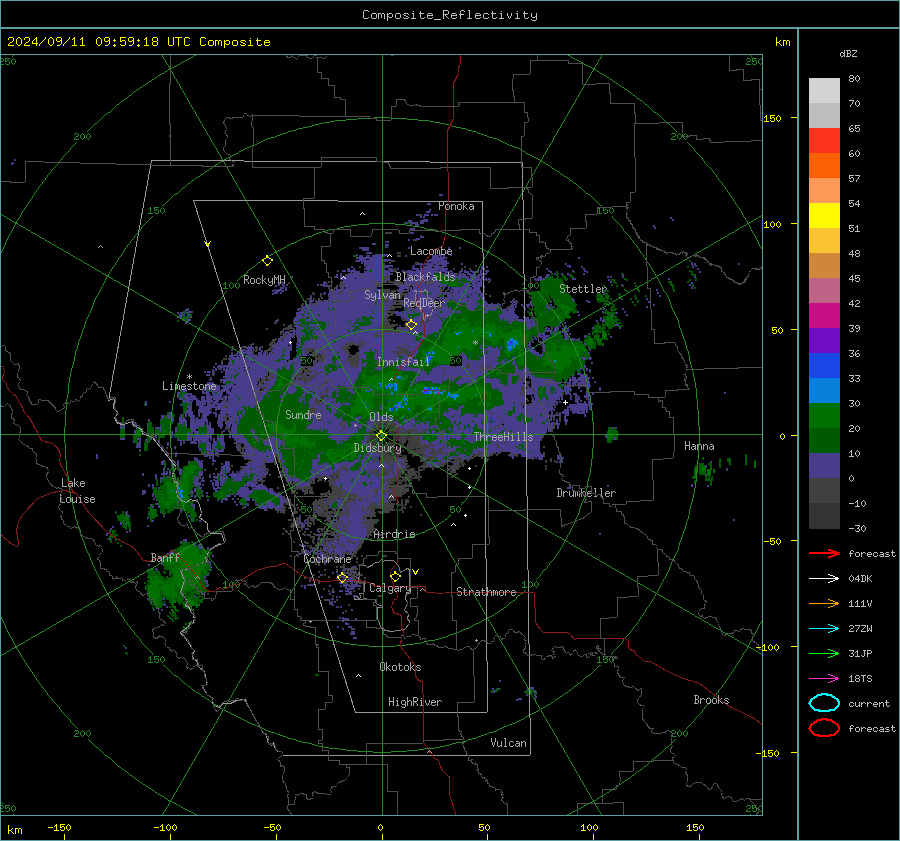Image resolution: width=900 pixels, height=841 pixels.
Task: Click the cyan current ellipse icon
Action: pos(824,703)
